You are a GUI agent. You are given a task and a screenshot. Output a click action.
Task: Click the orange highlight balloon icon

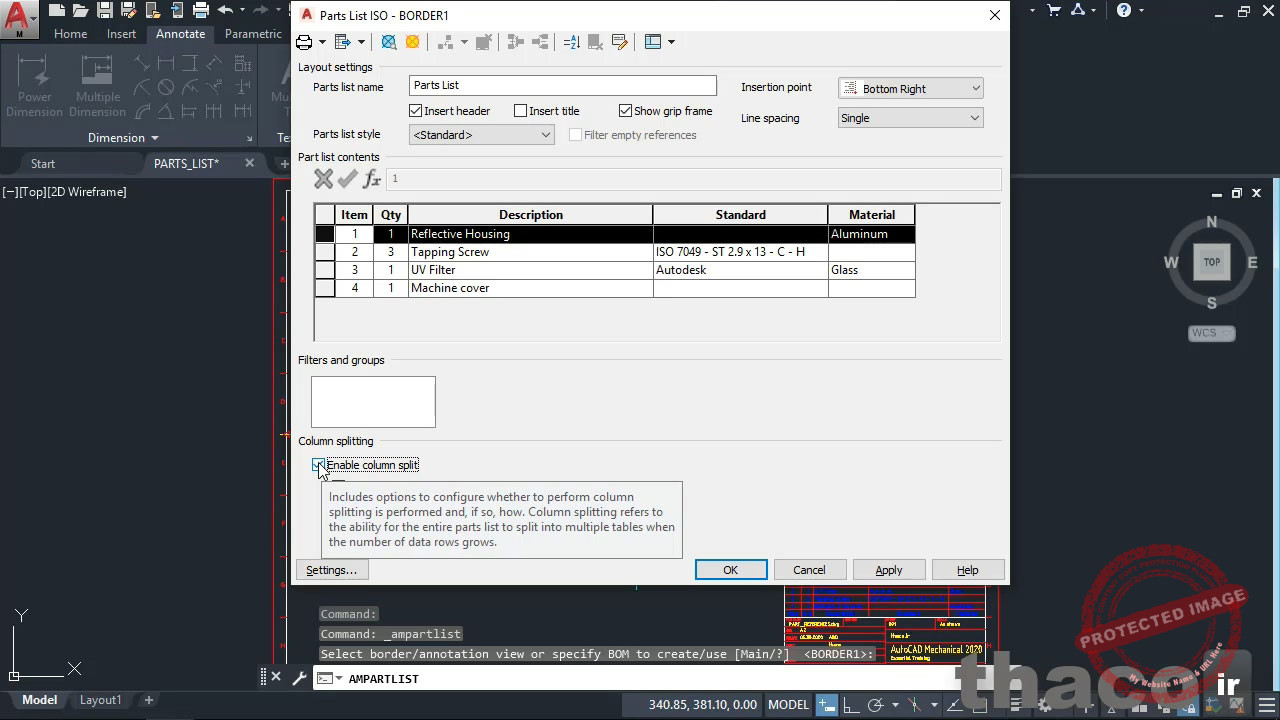(x=412, y=42)
